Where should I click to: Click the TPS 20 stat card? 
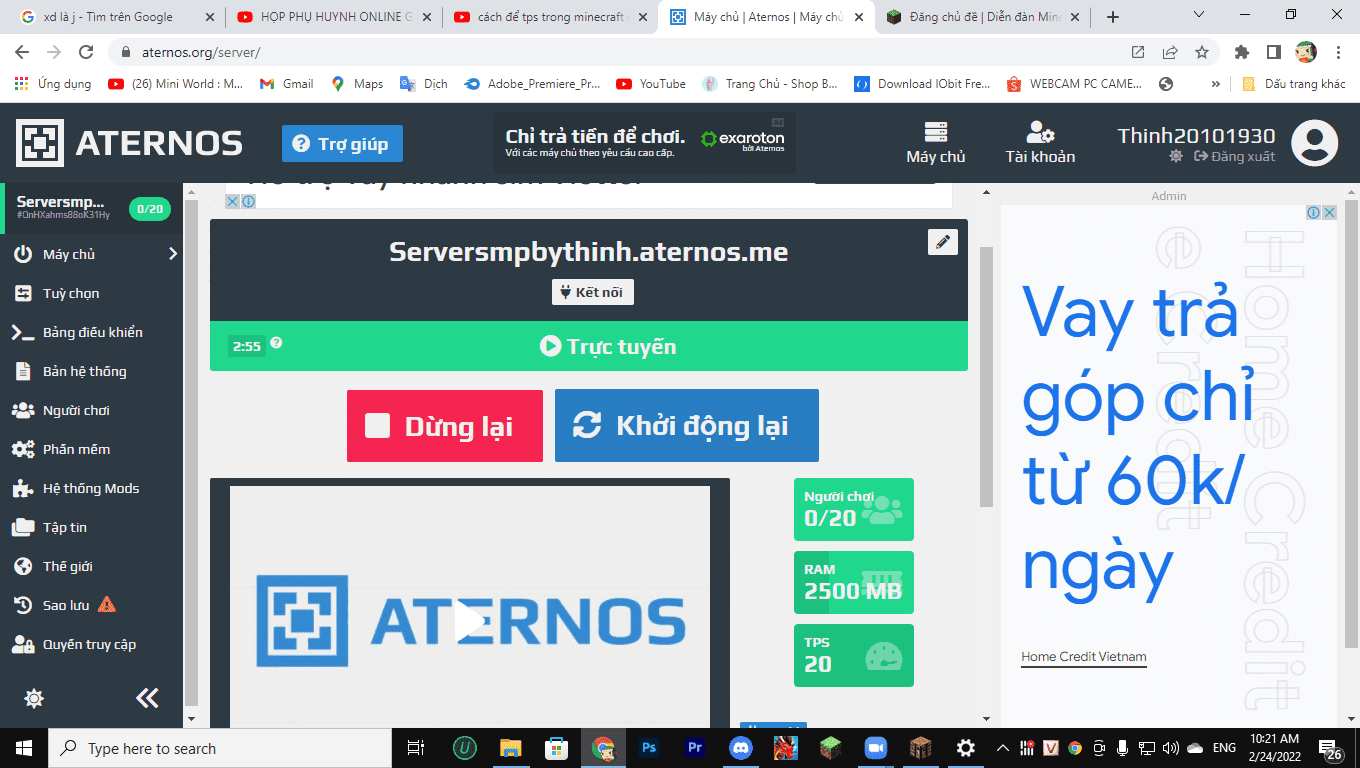(854, 655)
